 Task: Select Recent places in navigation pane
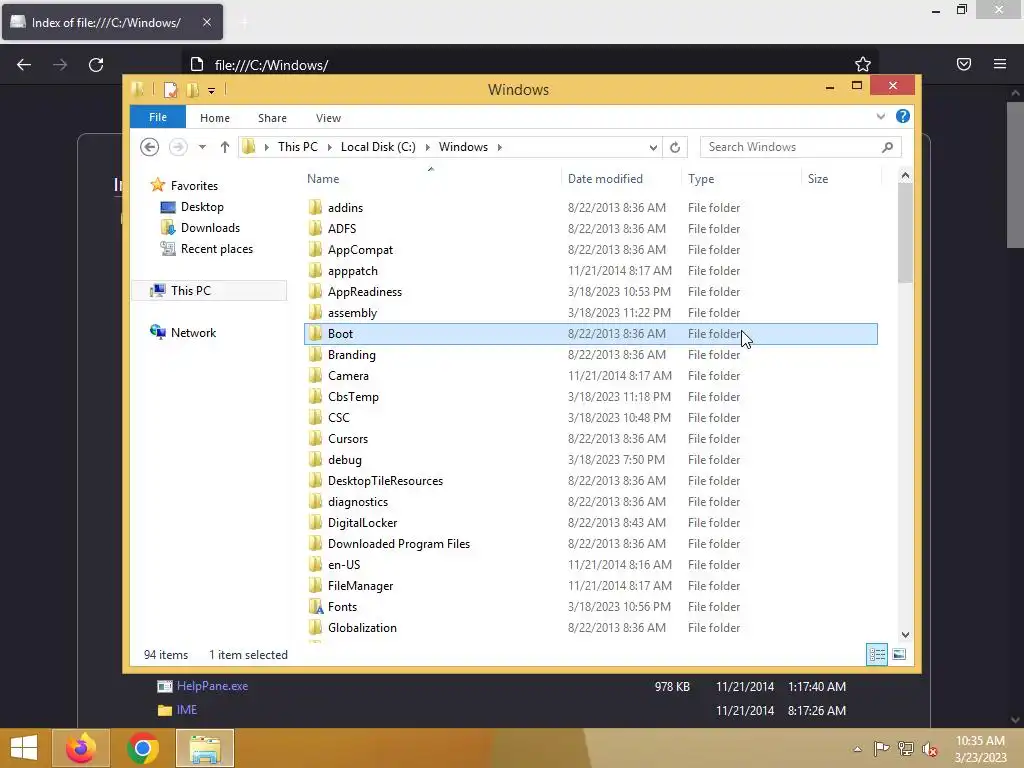coord(217,249)
